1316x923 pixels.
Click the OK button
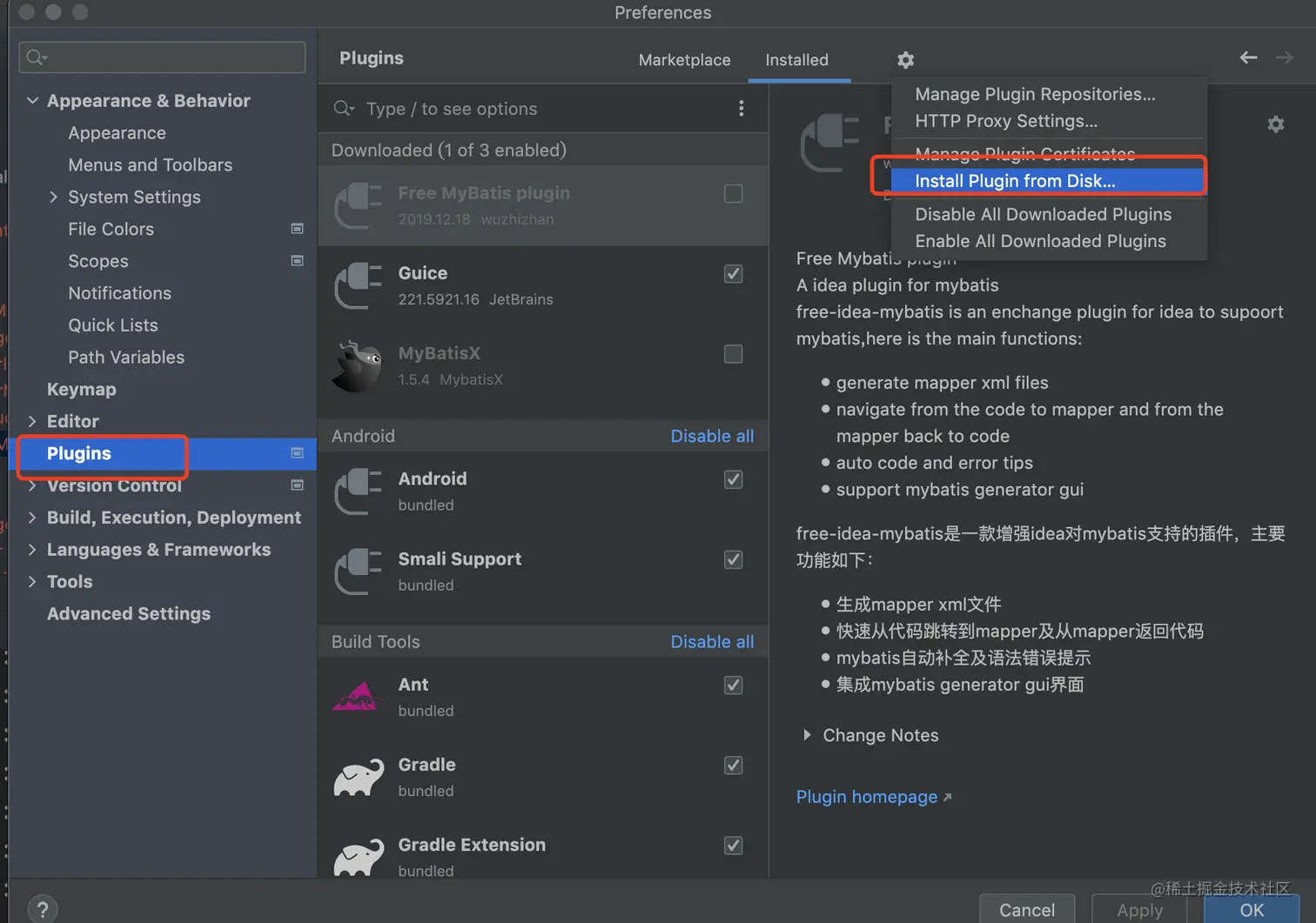coord(1252,909)
